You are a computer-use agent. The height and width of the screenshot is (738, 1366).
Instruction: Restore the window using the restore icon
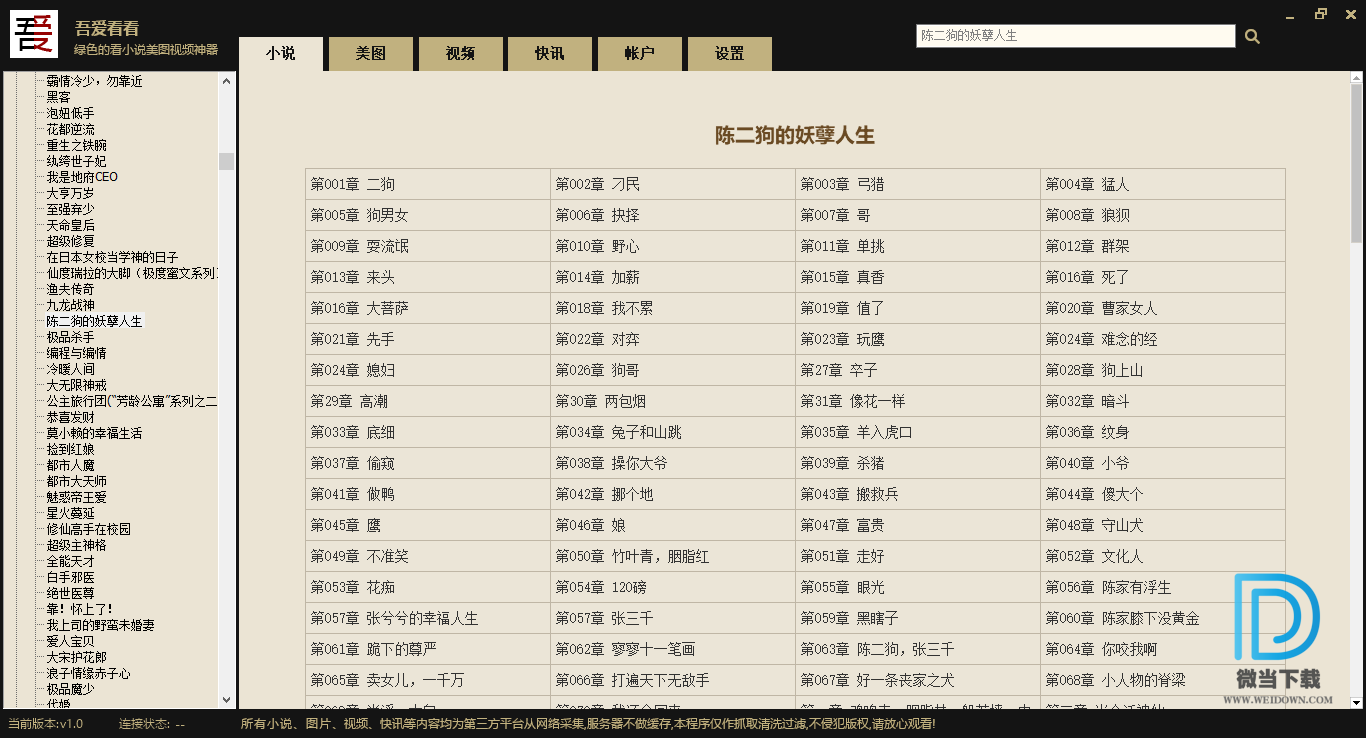click(1321, 14)
